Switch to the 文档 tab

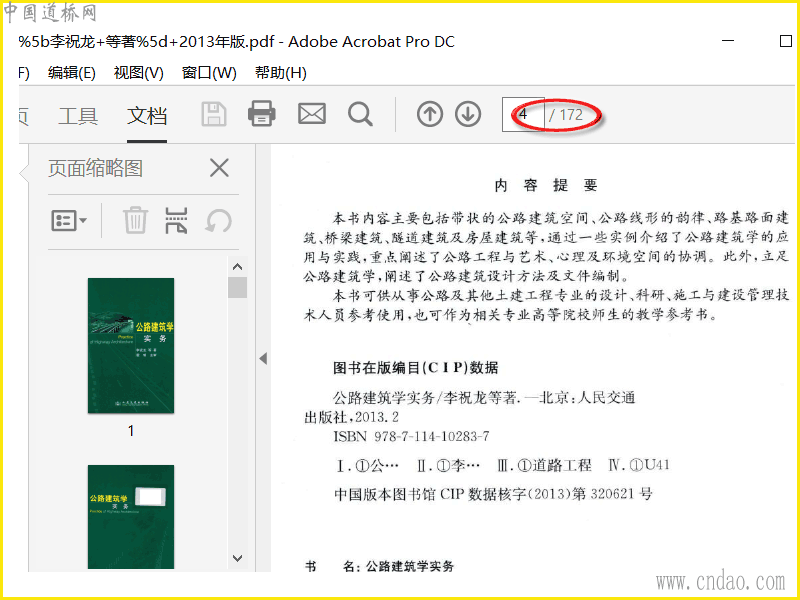point(147,116)
